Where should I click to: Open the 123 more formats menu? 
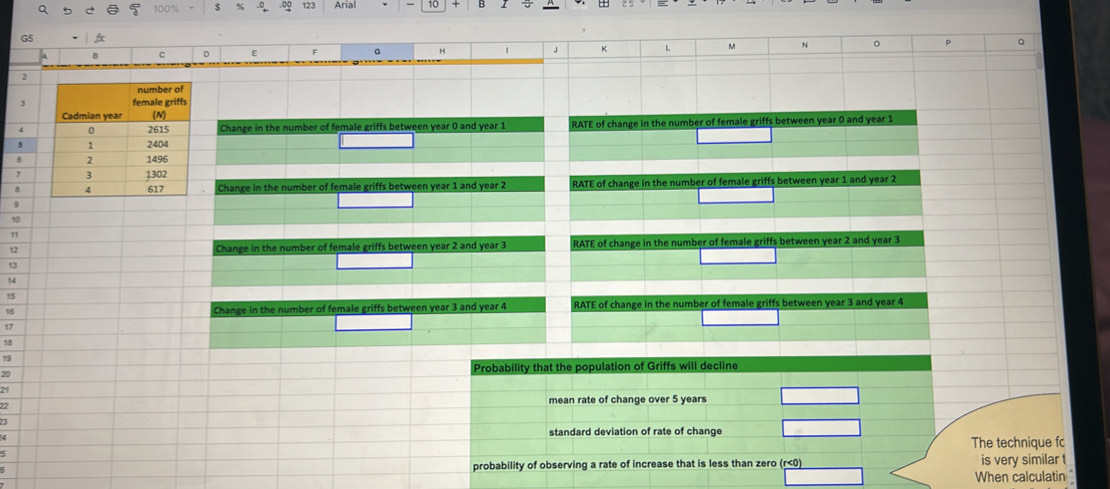(309, 6)
